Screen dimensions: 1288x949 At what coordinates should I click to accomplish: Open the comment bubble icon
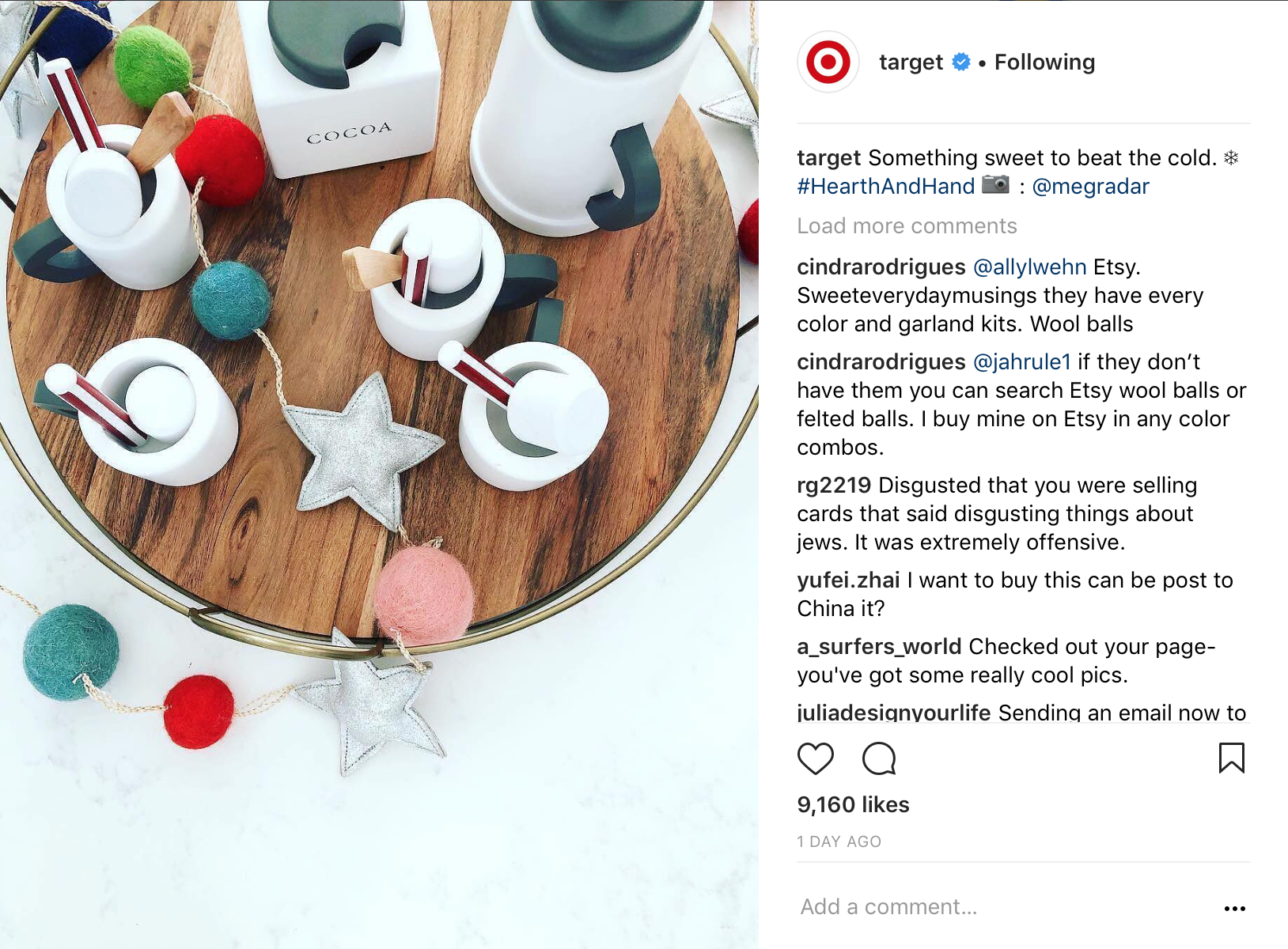pyautogui.click(x=879, y=759)
